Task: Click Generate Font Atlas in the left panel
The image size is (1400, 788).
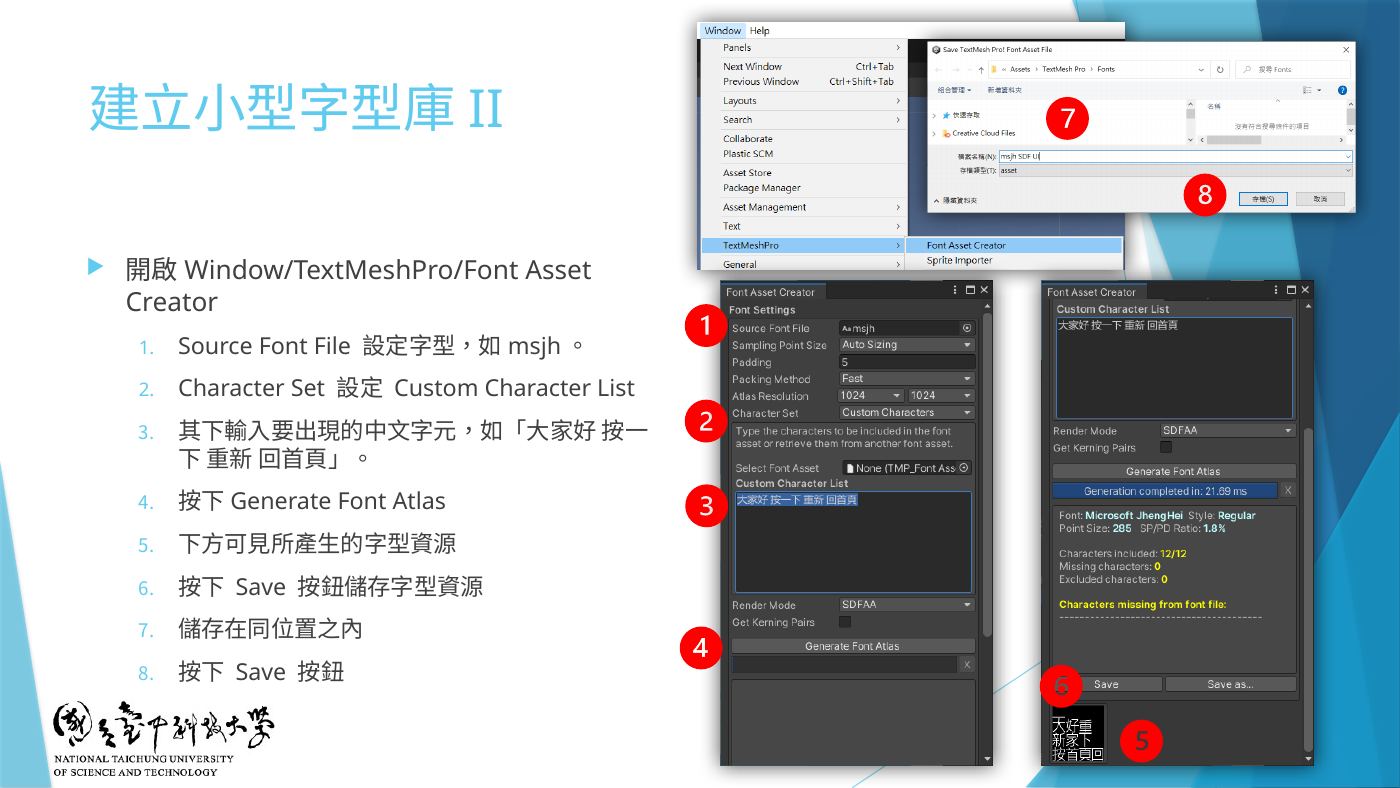Action: (x=852, y=646)
